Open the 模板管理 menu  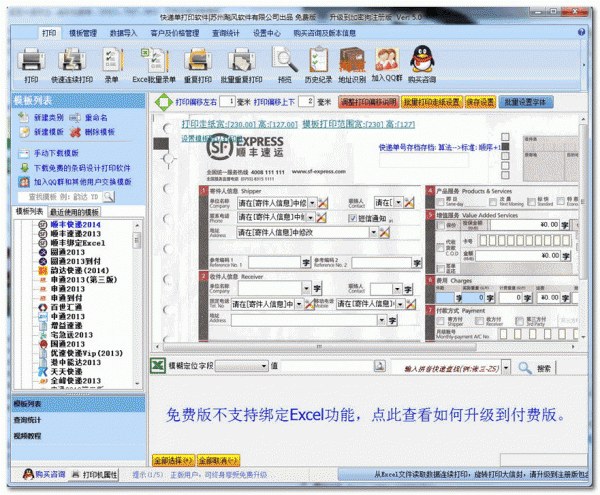pyautogui.click(x=83, y=33)
